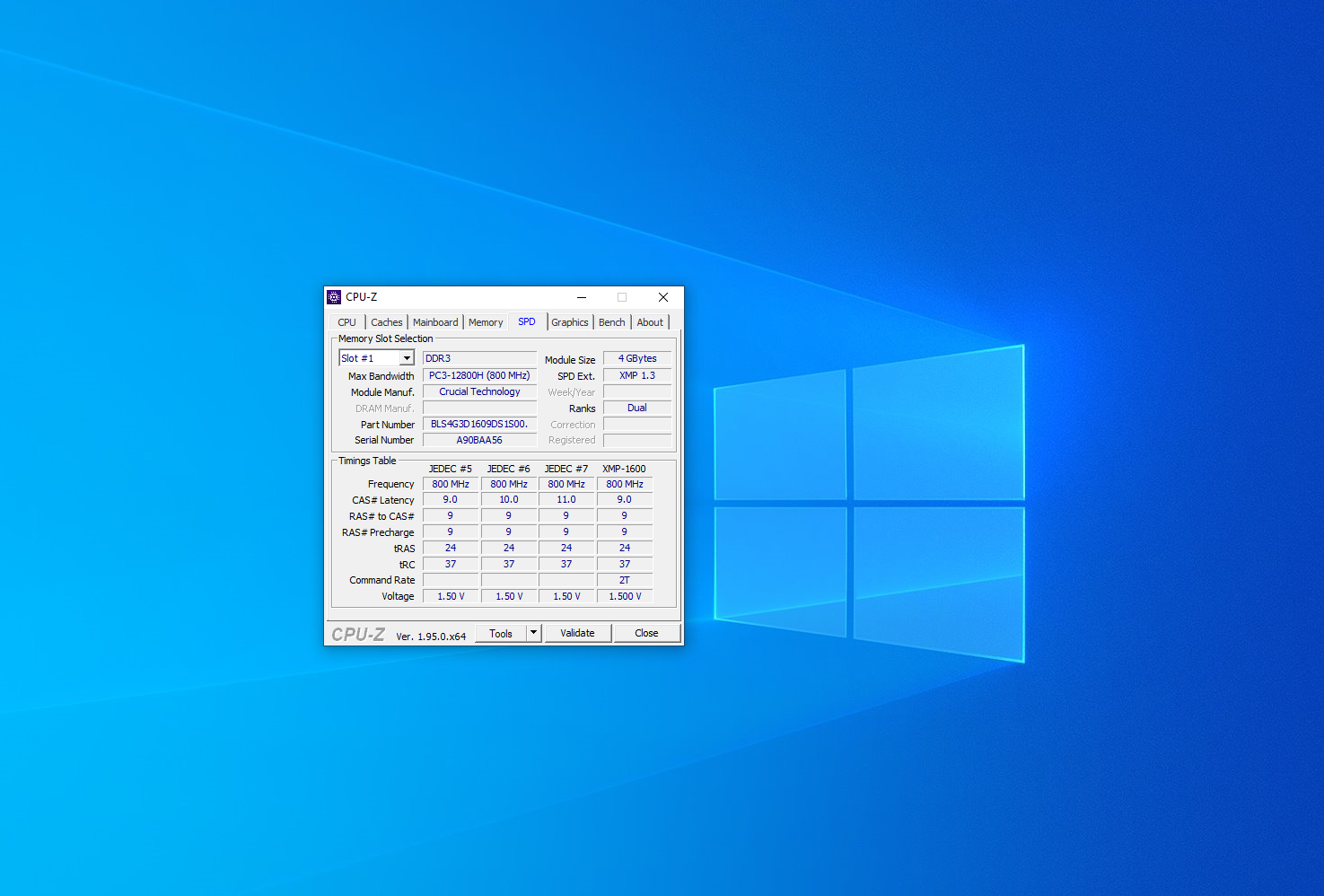Click the Ver. 1.95.0.x64 version text

pos(431,637)
